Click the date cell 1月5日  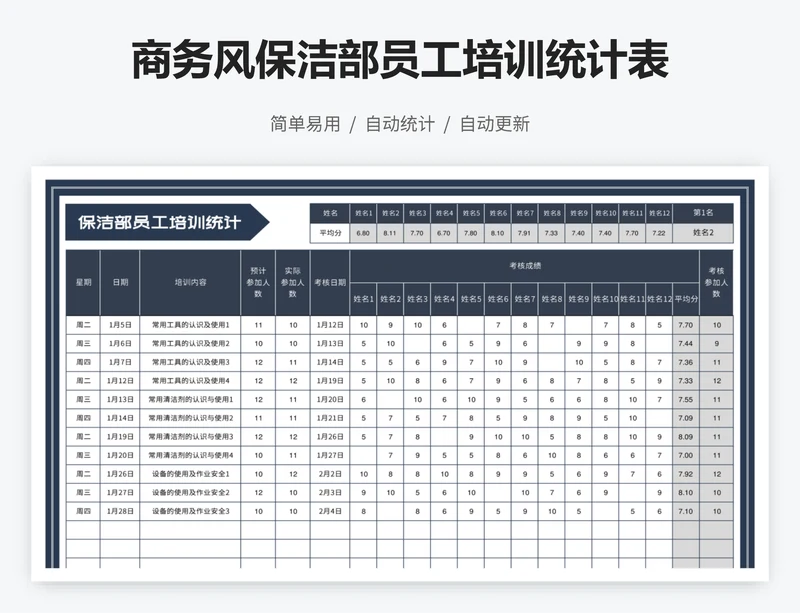coord(120,325)
